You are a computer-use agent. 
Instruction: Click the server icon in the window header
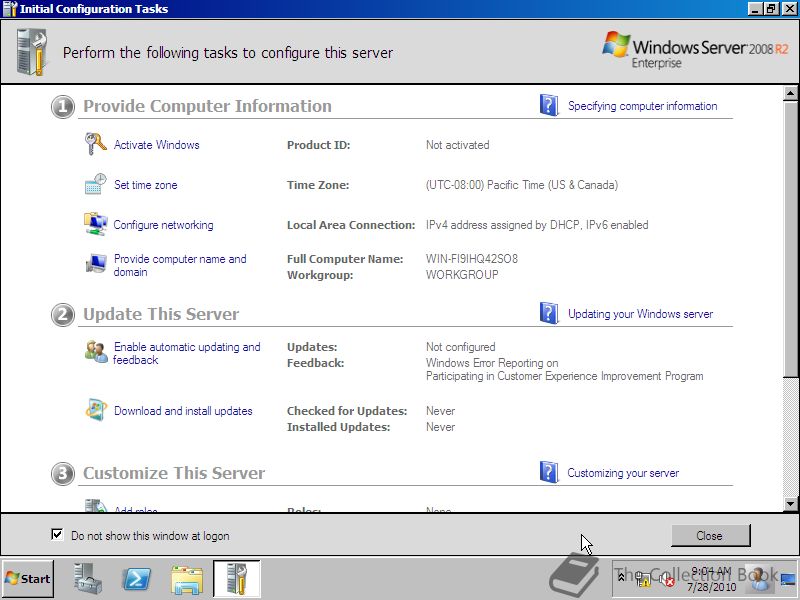tap(32, 52)
